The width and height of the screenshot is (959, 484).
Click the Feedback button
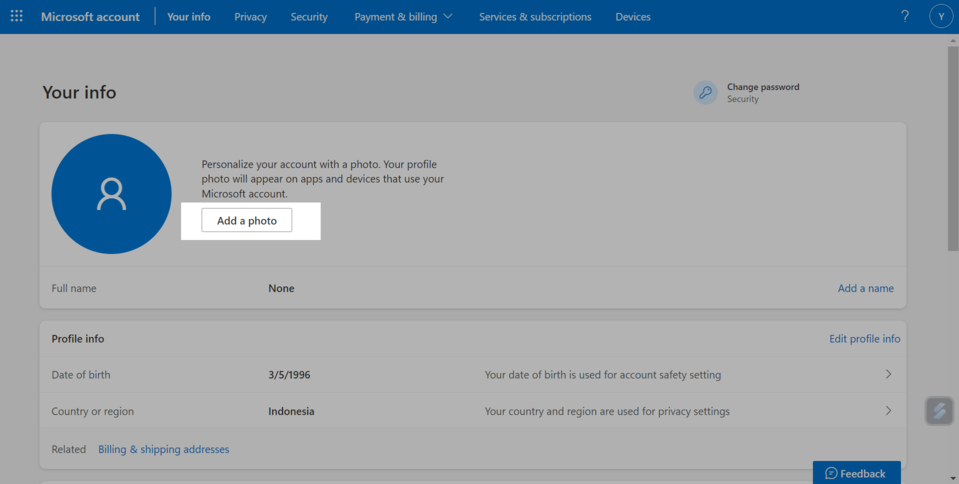[x=856, y=473]
